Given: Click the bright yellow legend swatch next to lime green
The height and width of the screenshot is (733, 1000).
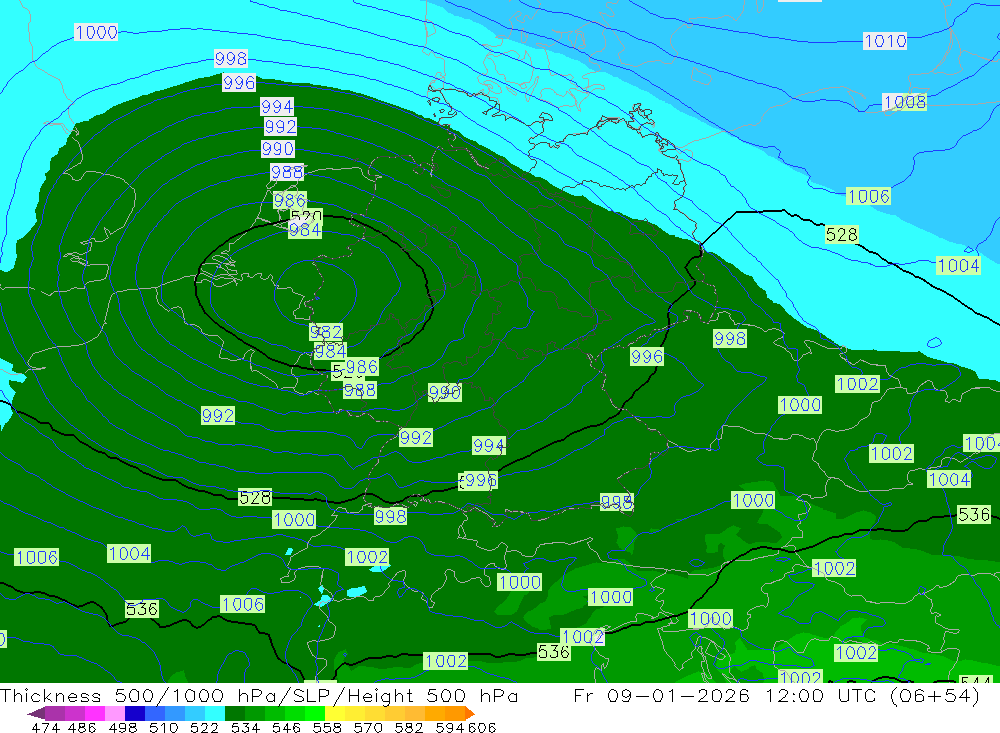Looking at the screenshot, I should (x=335, y=713).
